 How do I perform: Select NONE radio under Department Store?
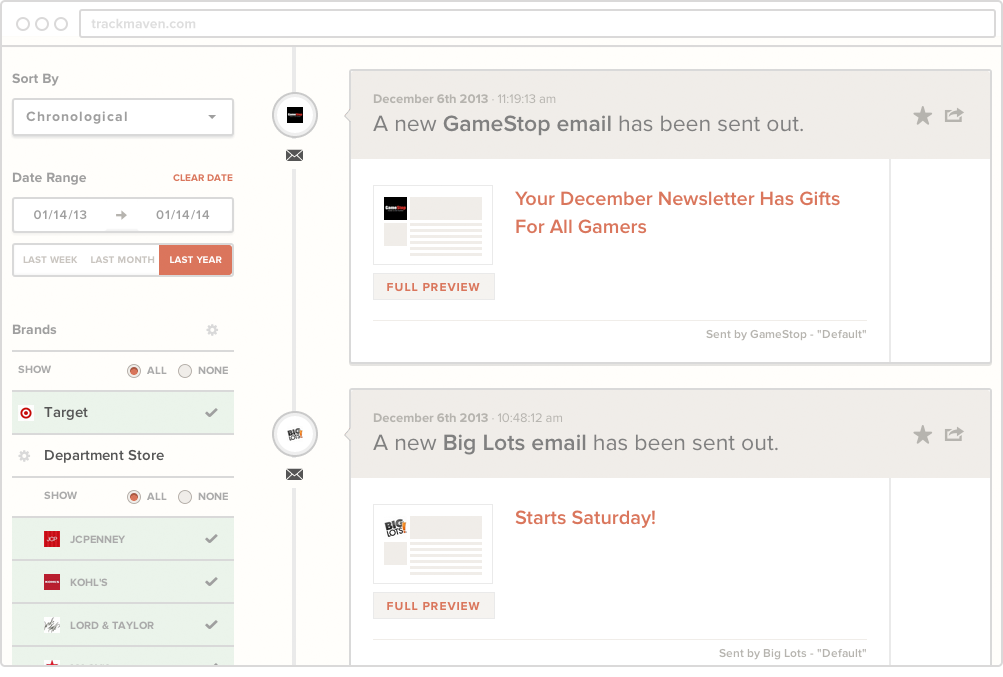point(185,497)
